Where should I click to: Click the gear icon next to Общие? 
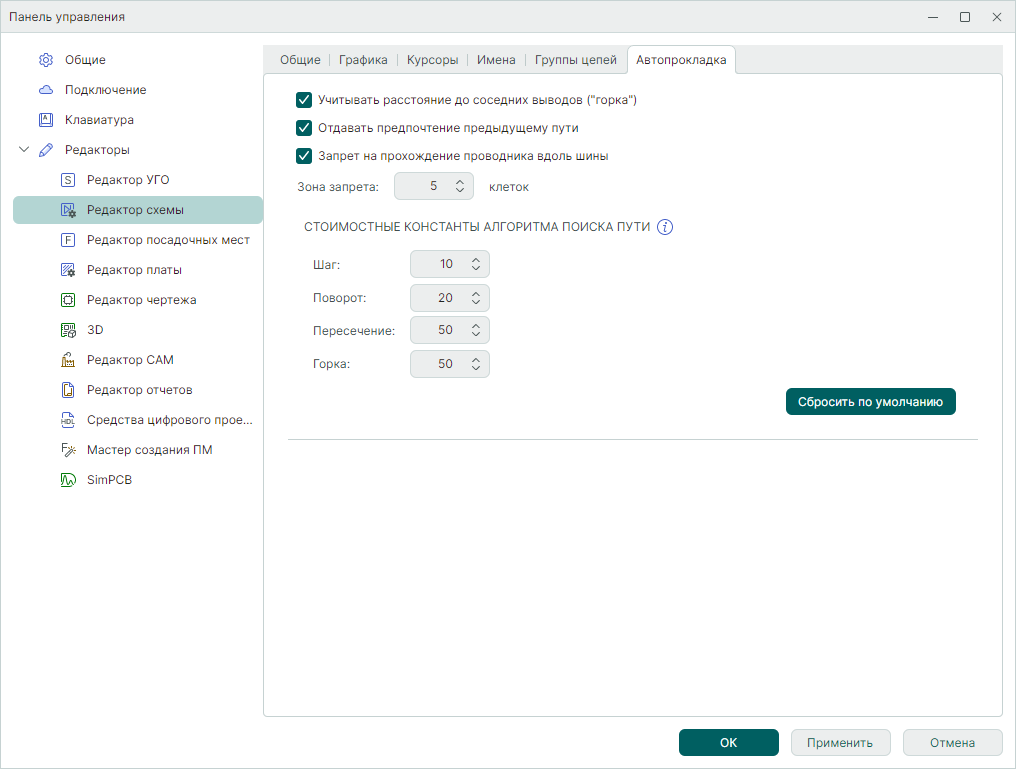pos(45,60)
